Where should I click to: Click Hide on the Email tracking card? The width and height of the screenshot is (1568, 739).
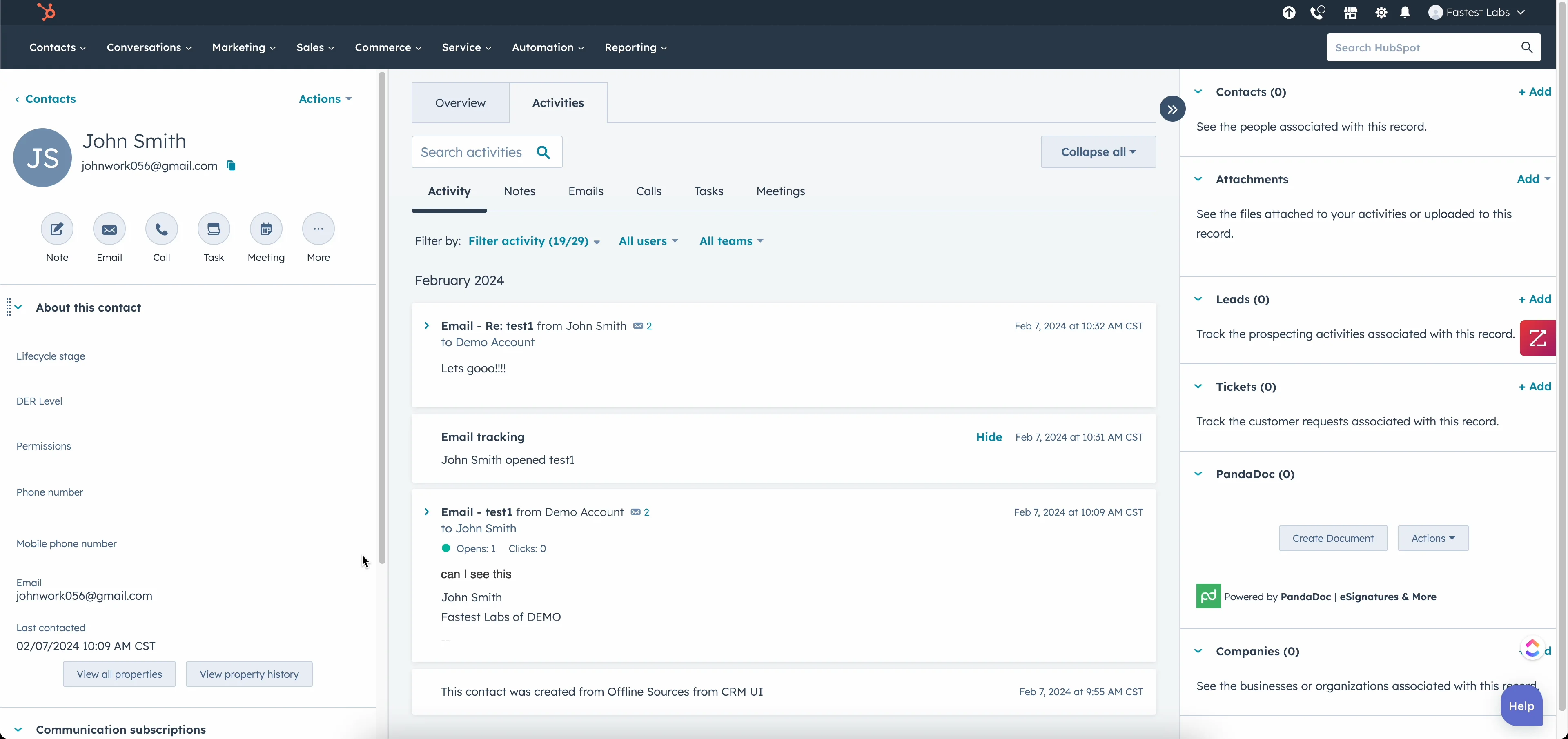[989, 437]
